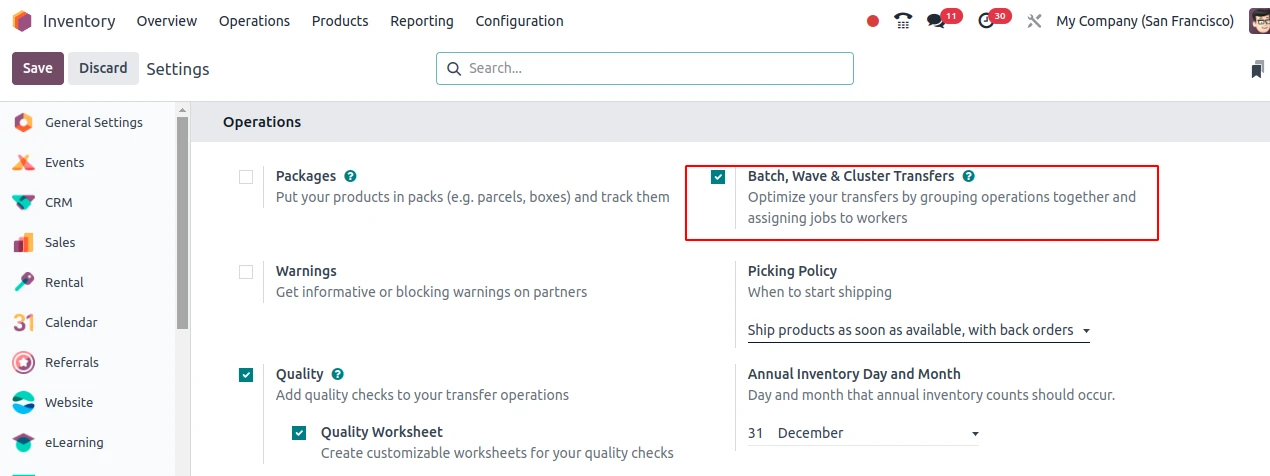Click the Inventory app logo icon
Viewport: 1270px width, 476px height.
[22, 21]
